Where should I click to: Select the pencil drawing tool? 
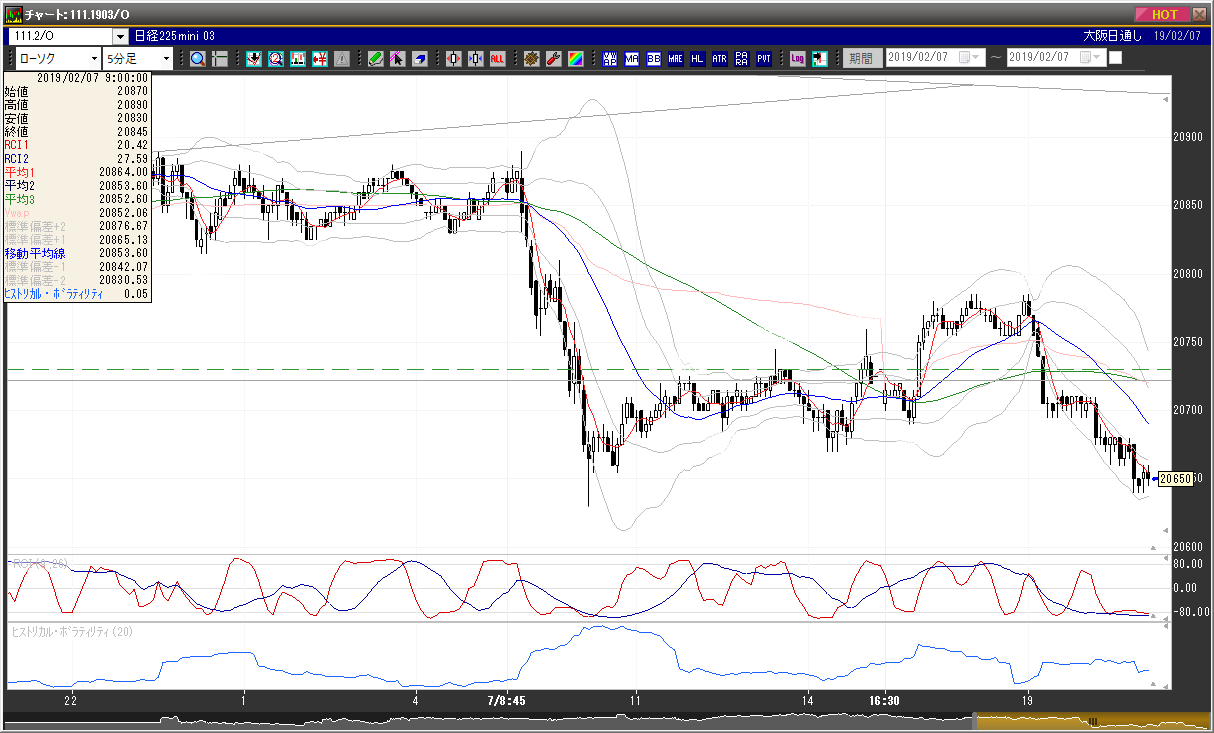pyautogui.click(x=376, y=58)
